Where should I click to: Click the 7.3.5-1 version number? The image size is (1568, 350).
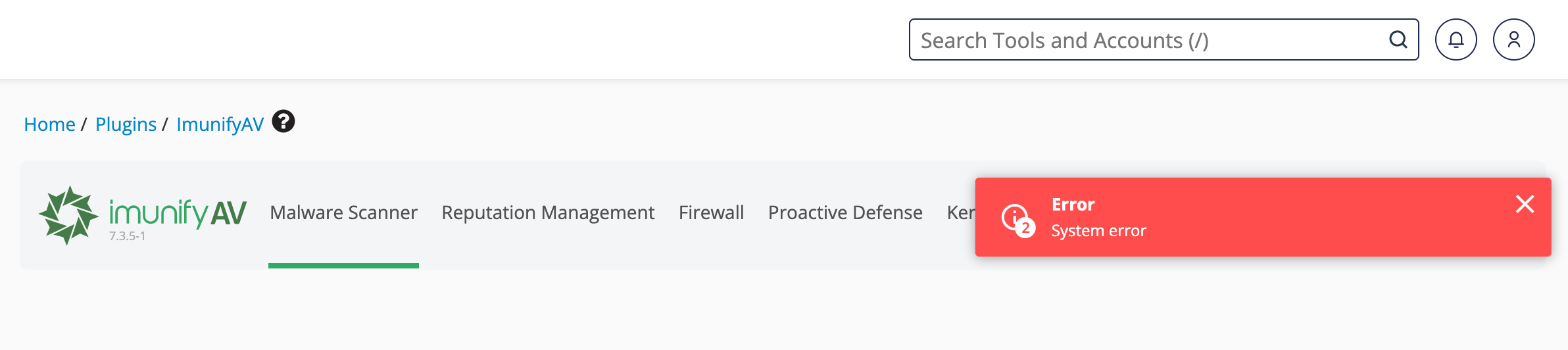(127, 236)
